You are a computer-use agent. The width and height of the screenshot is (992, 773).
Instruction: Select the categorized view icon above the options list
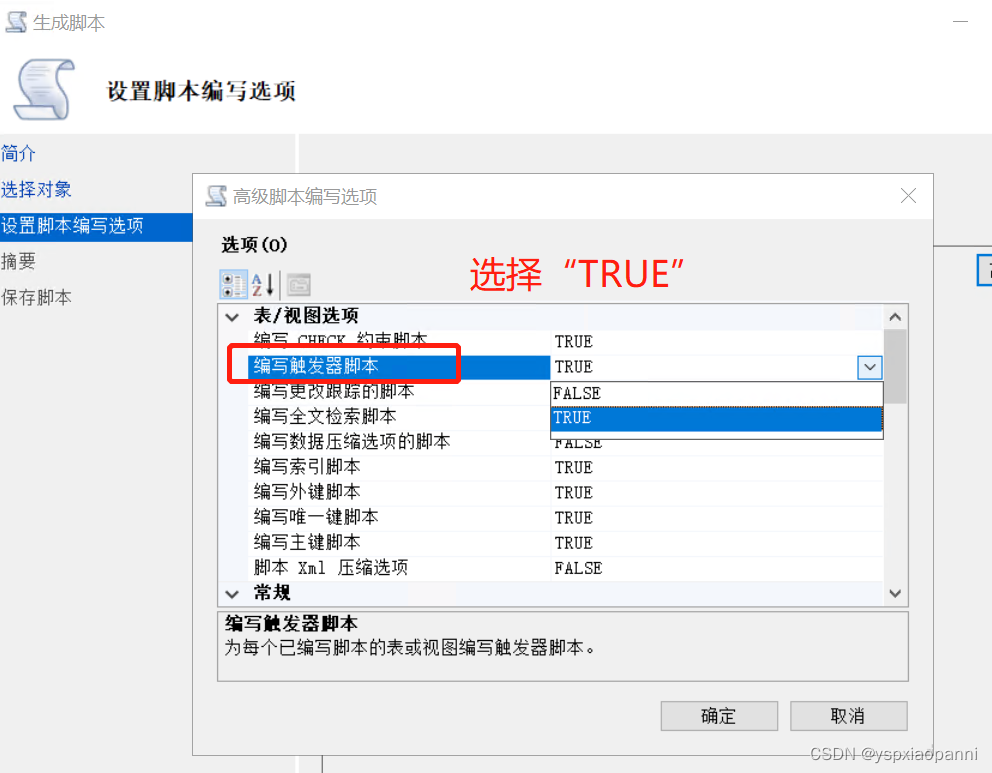point(233,284)
